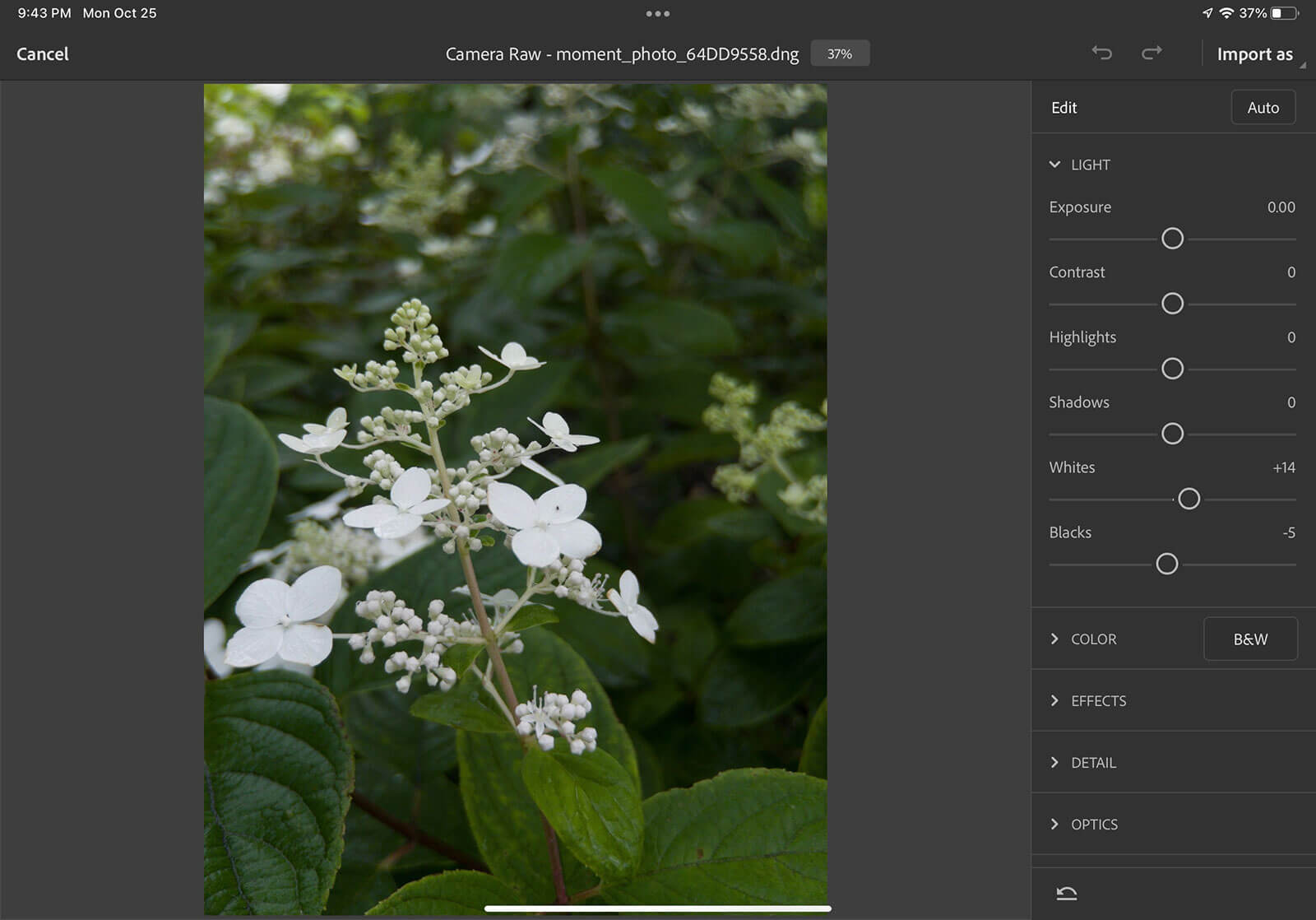Tap the battery status icon
Screen dimensions: 1316x920
click(x=1284, y=13)
